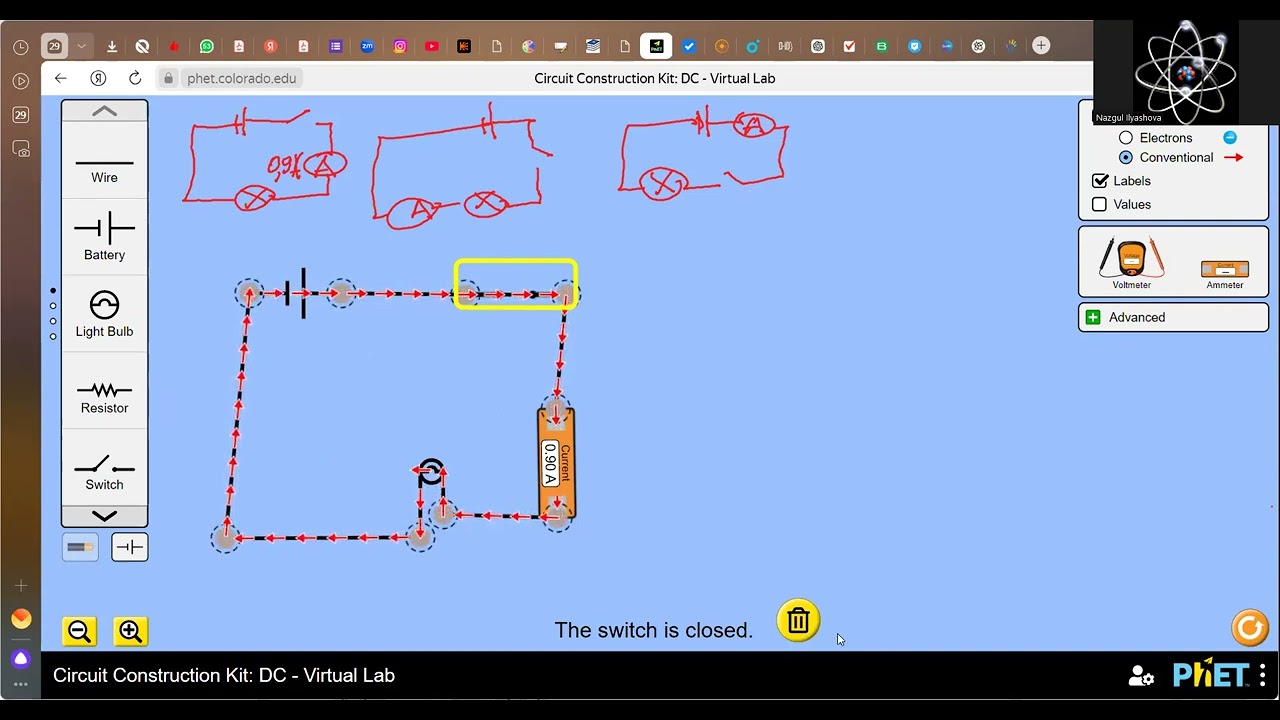
Task: Click the sidebar screenshot camera icon
Action: point(21,149)
